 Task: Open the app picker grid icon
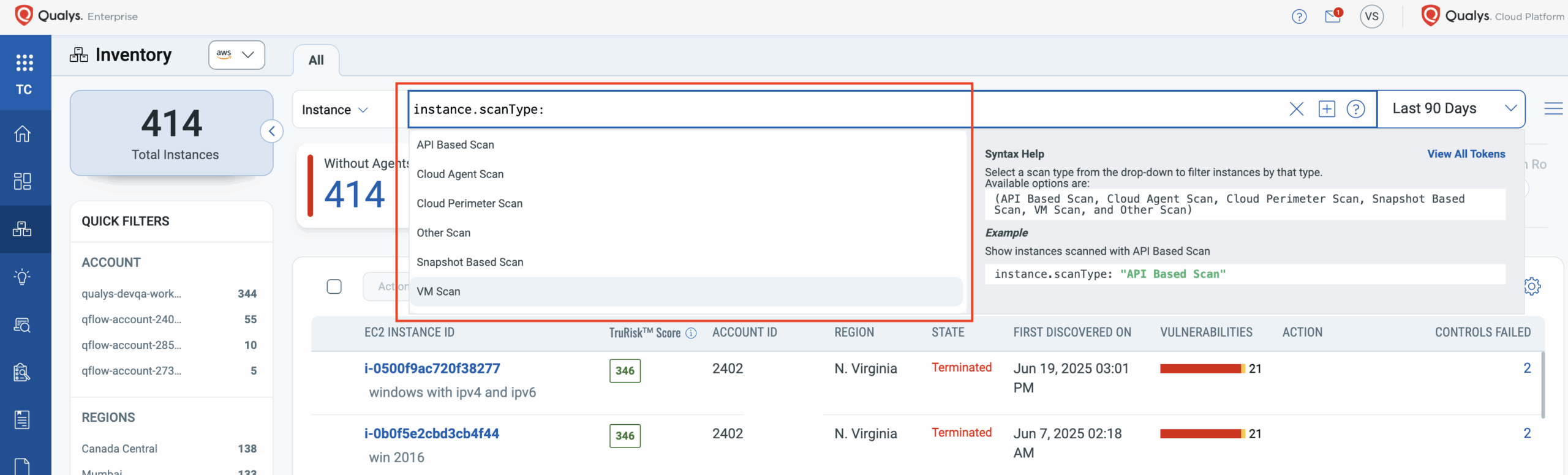[x=24, y=62]
